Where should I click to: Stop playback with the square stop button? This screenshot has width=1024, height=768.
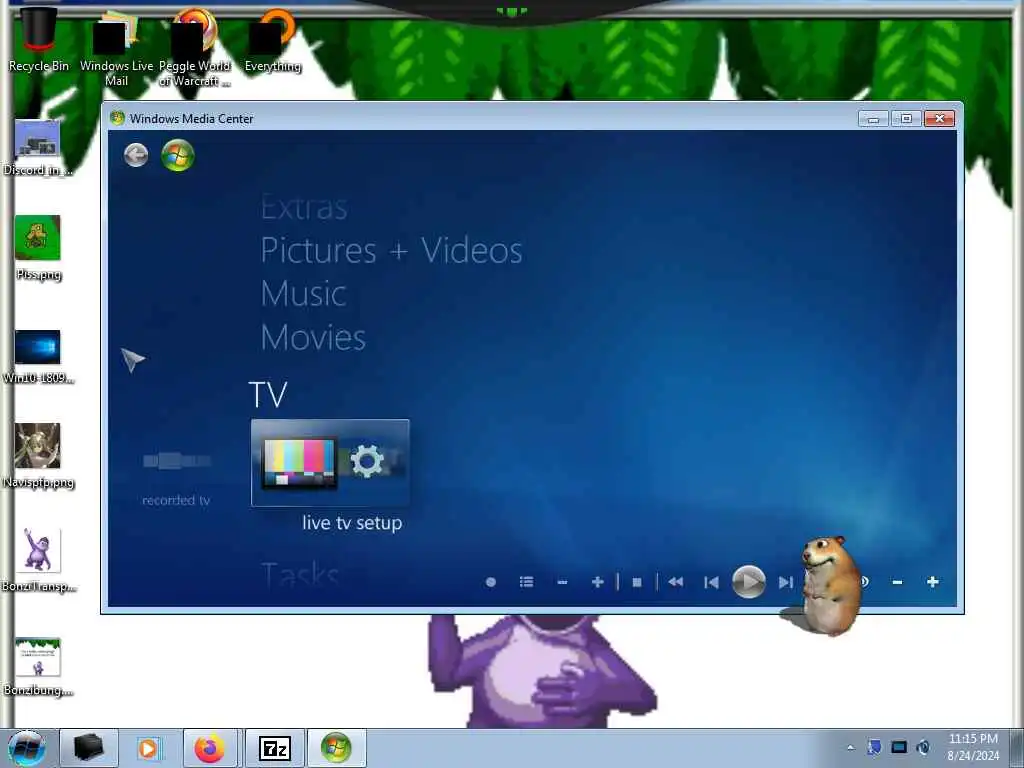[637, 583]
